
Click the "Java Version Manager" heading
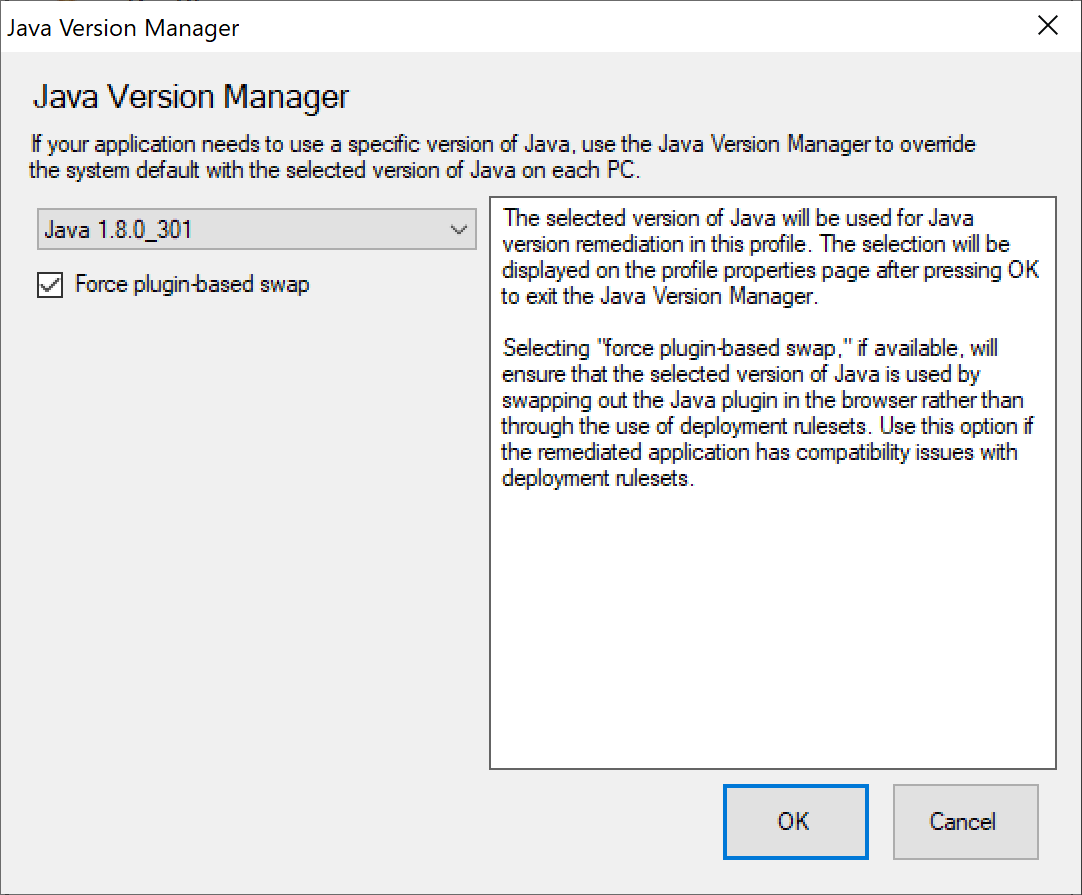coord(191,97)
